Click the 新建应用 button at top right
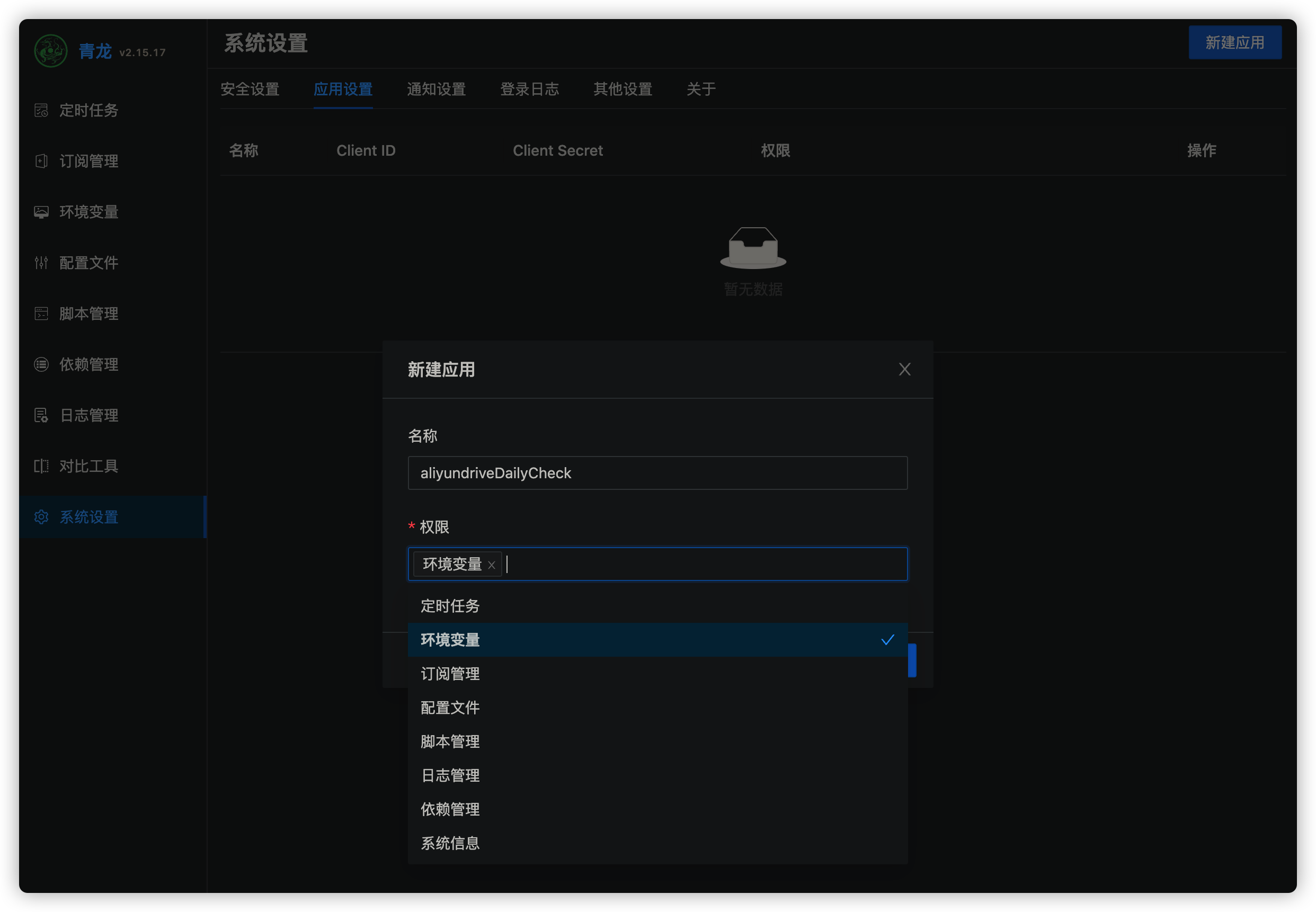 click(x=1234, y=43)
